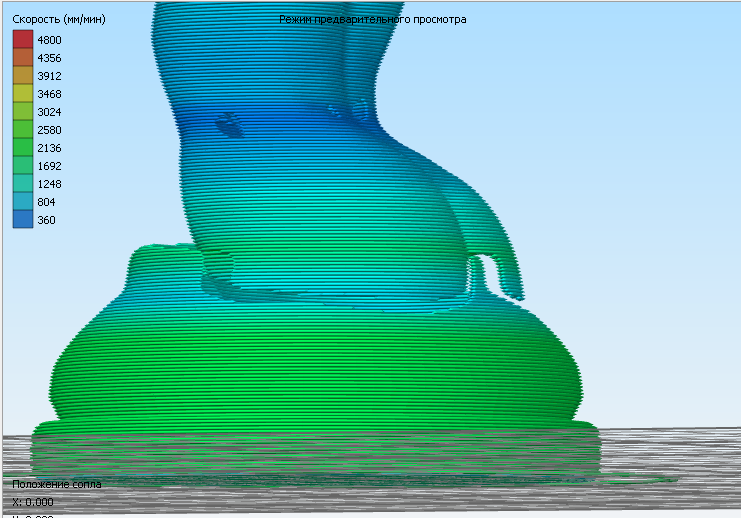Click the legend value 360
Screen dimensions: 741x518
click(x=46, y=220)
